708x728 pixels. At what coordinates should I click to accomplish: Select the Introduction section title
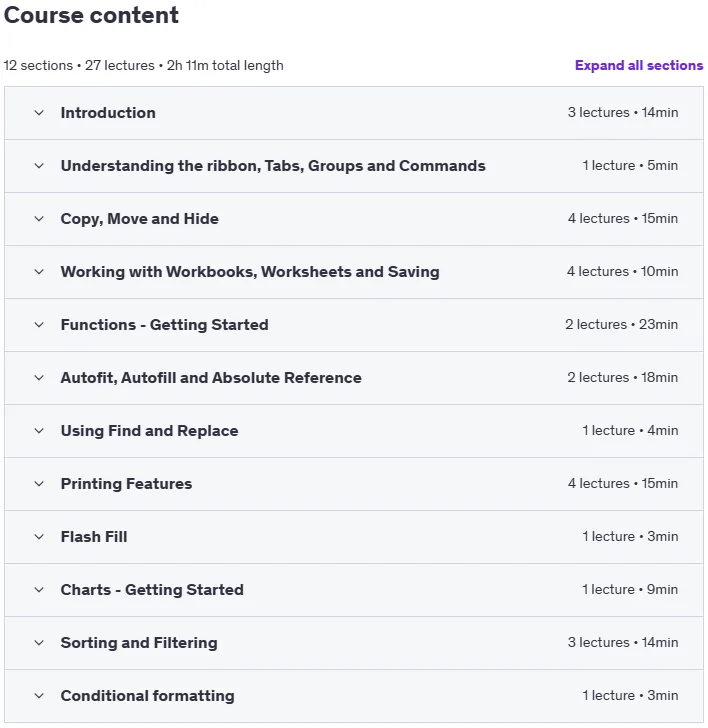tap(108, 113)
